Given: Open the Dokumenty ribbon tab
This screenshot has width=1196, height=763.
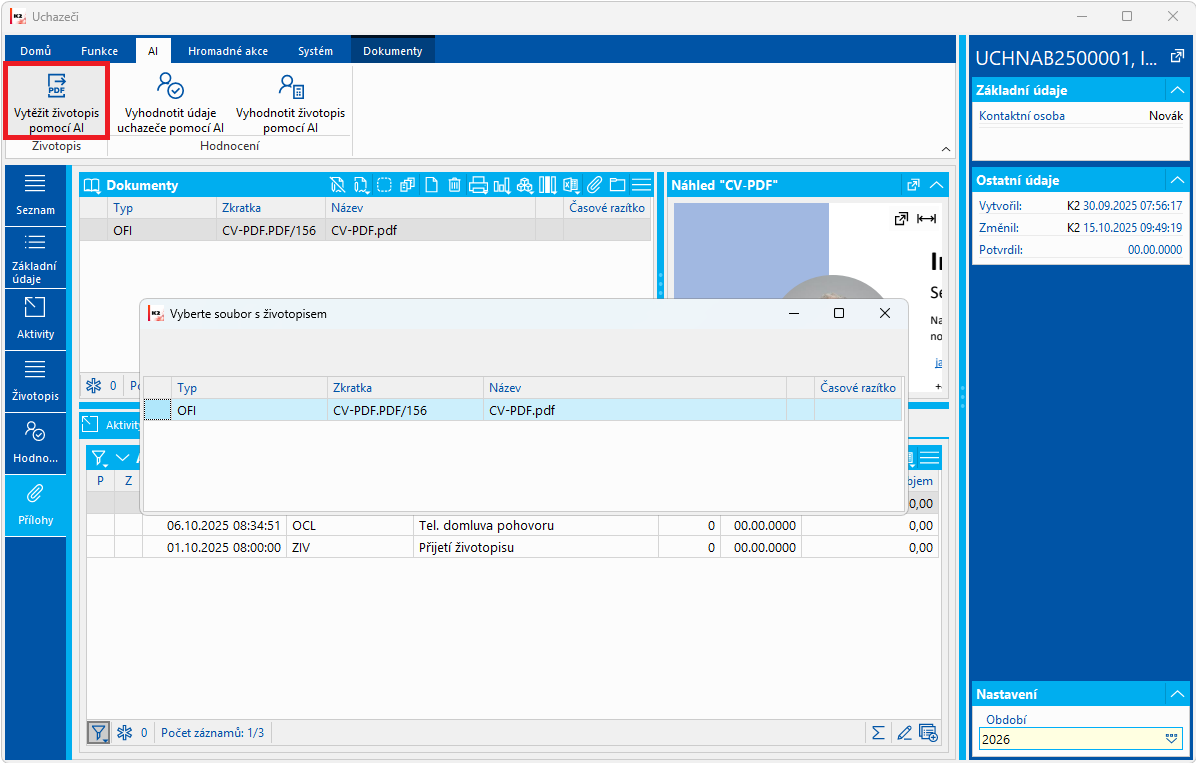Looking at the screenshot, I should tap(393, 51).
